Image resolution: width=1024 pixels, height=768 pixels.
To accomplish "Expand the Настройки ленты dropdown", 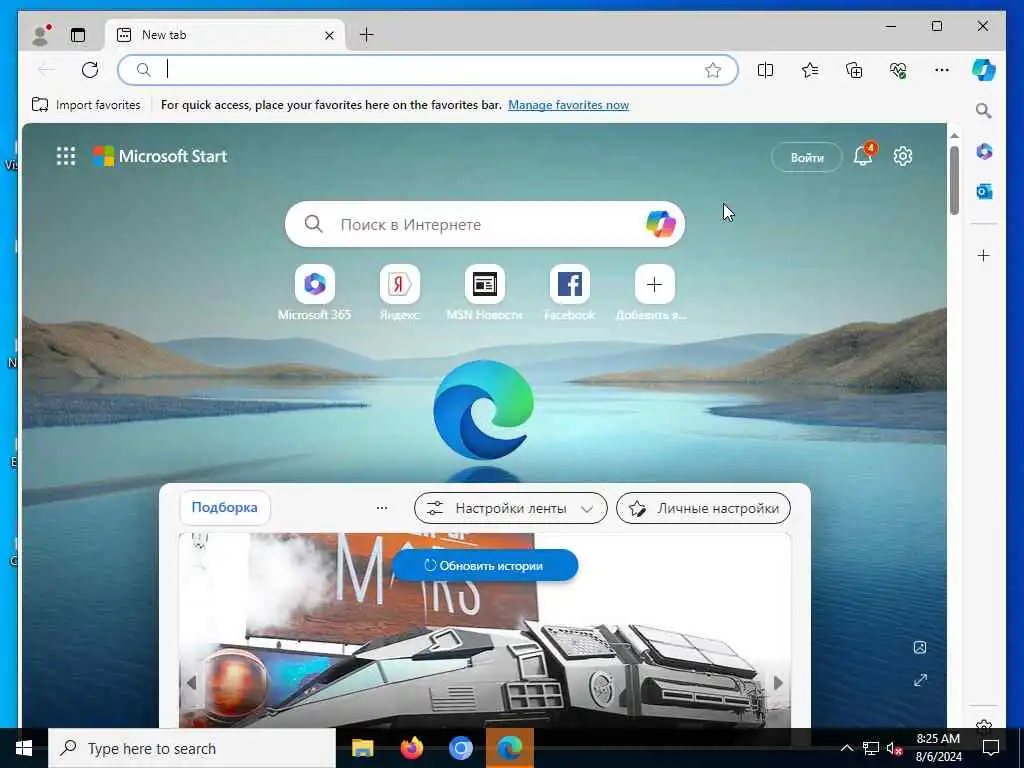I will (x=511, y=508).
